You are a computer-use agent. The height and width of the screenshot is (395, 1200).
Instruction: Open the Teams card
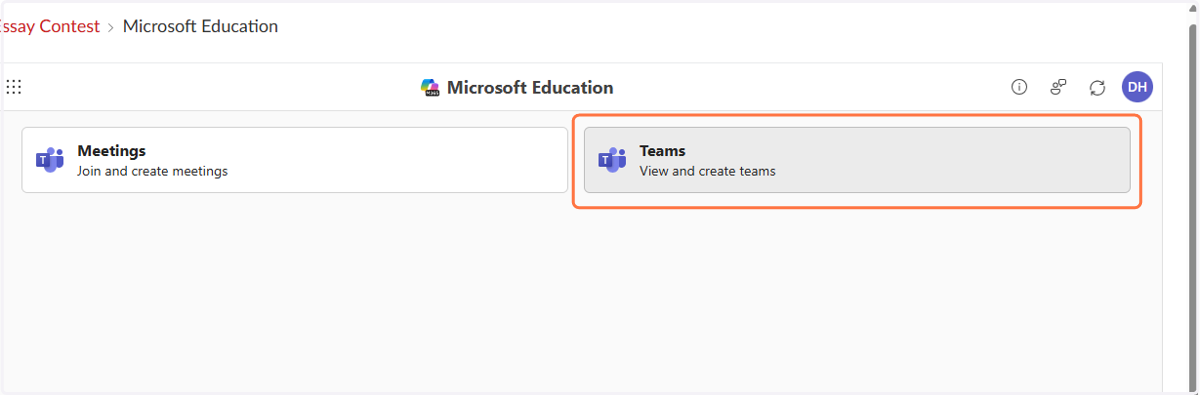tap(857, 159)
